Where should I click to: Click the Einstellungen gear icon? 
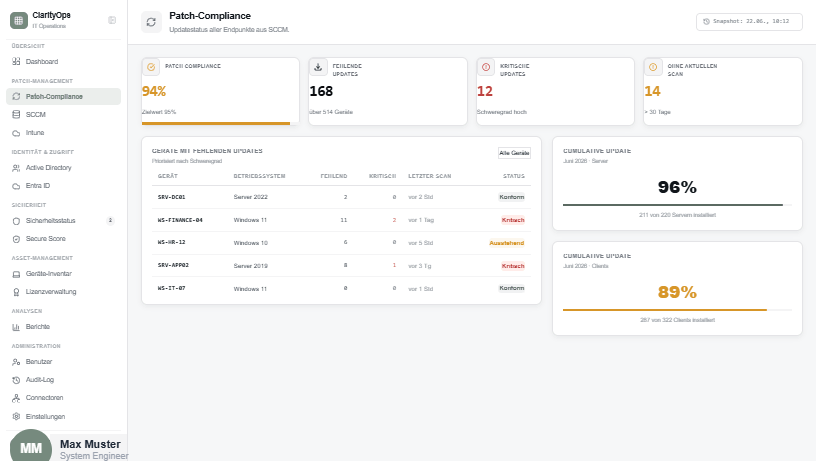pos(16,416)
